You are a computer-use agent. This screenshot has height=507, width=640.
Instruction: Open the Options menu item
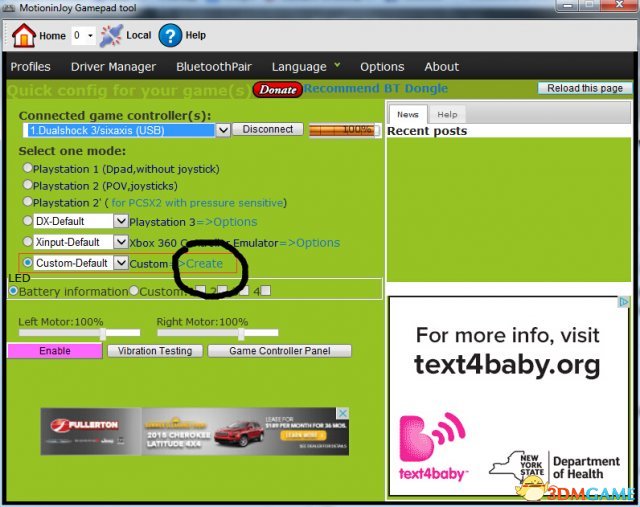pyautogui.click(x=382, y=67)
